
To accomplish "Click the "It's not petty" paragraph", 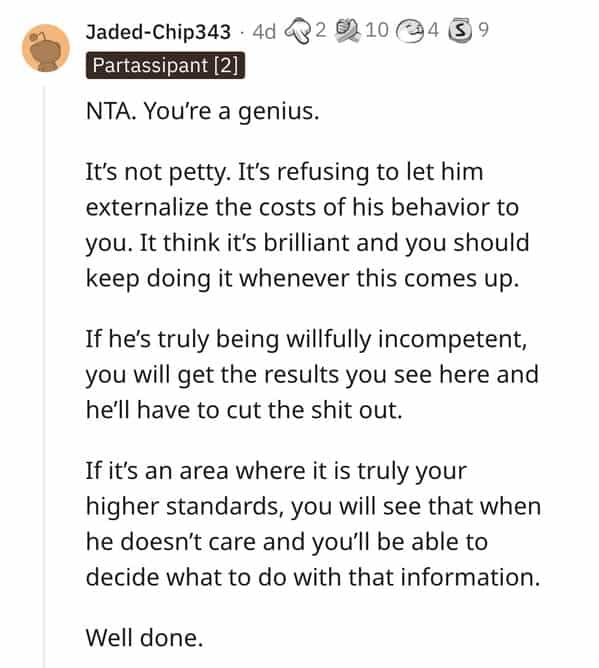I will [x=307, y=225].
